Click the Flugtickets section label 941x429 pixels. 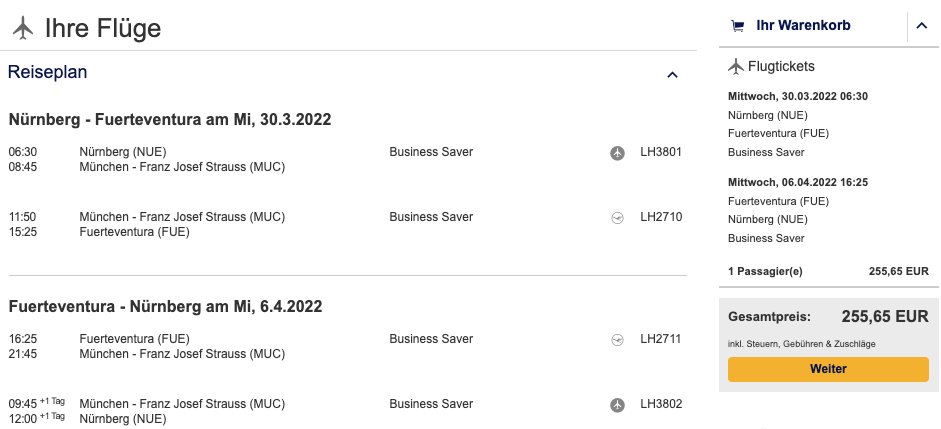pyautogui.click(x=781, y=67)
